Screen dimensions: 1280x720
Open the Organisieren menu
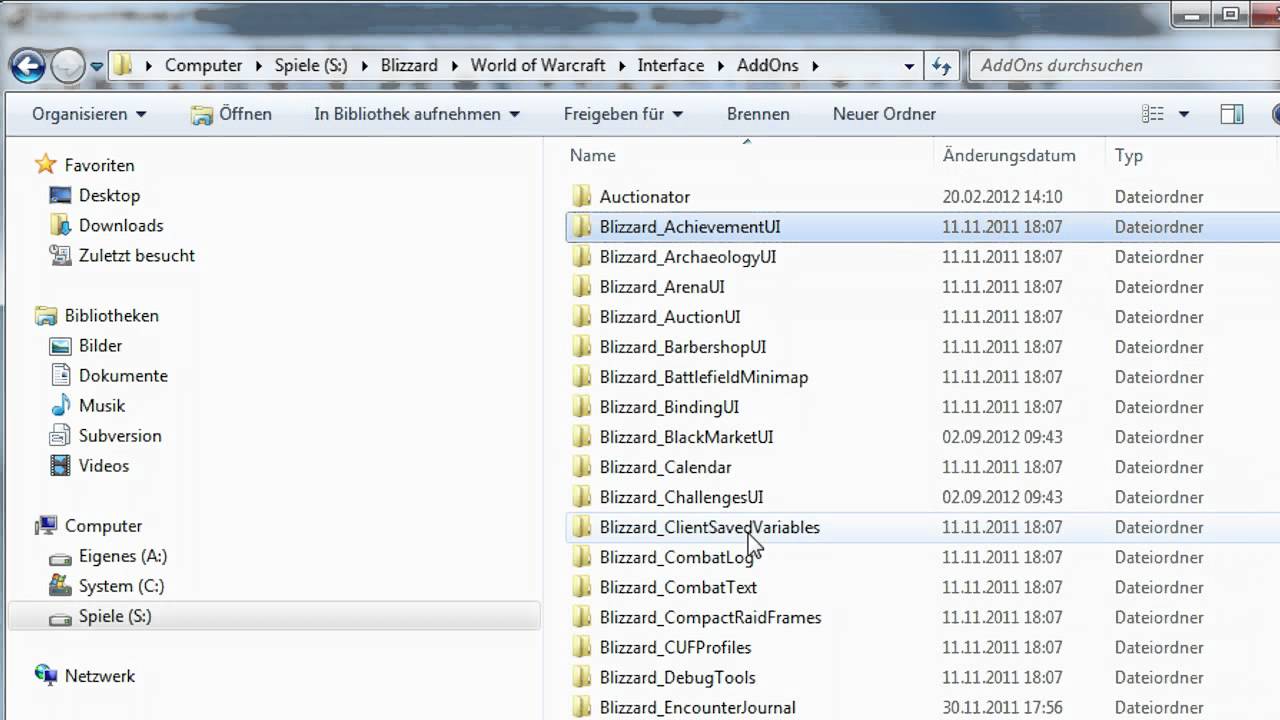89,114
